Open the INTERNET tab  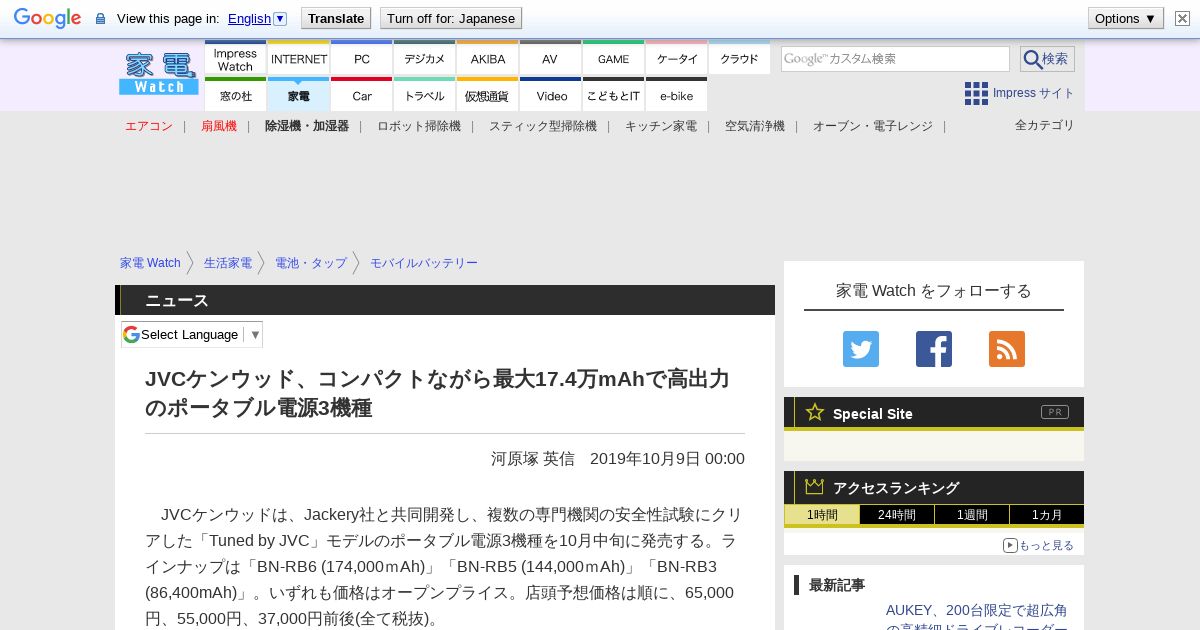click(299, 59)
